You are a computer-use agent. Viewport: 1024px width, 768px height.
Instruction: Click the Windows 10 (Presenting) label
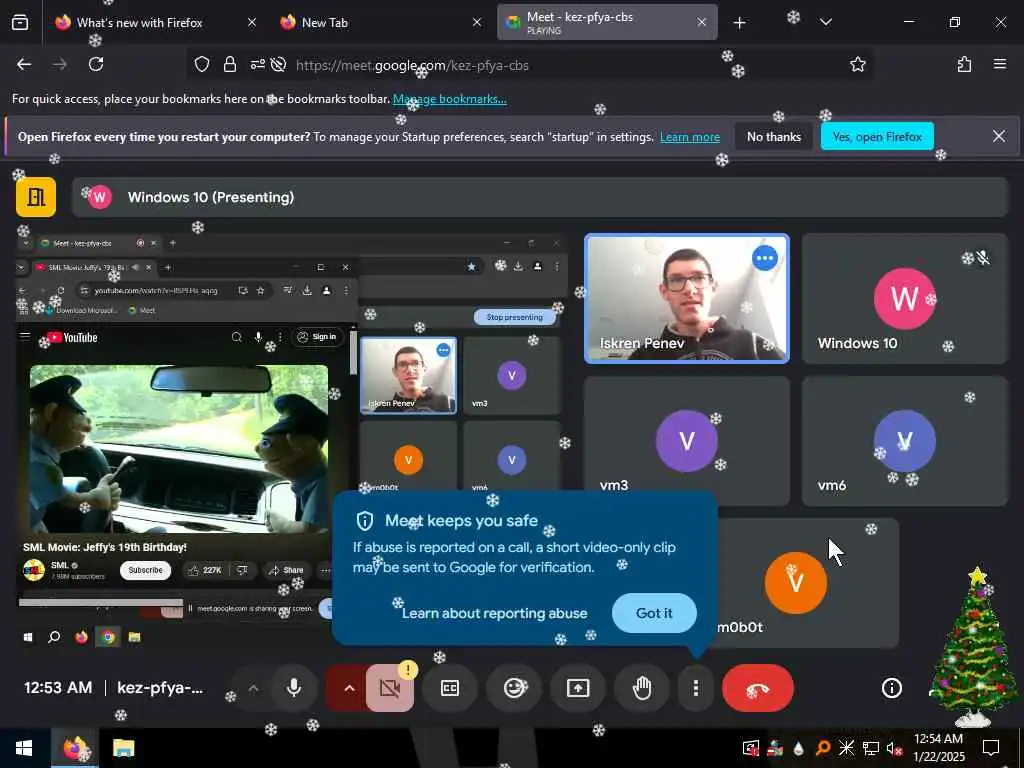210,197
